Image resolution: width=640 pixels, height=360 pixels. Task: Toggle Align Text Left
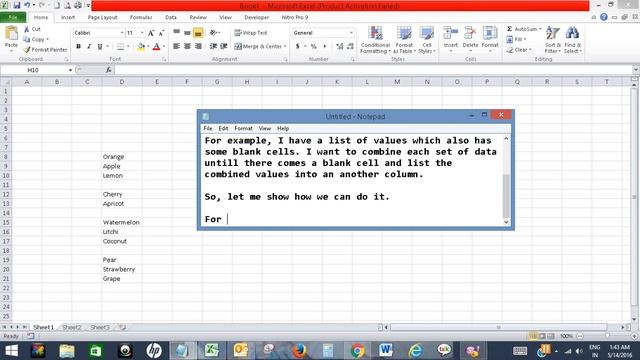tap(176, 47)
